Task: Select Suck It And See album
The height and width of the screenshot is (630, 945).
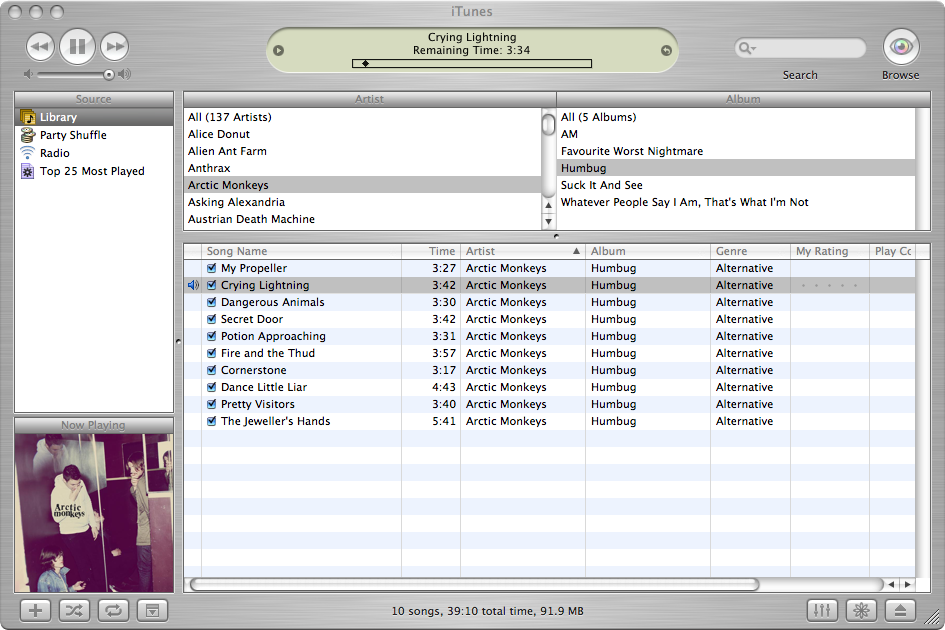Action: tap(736, 185)
